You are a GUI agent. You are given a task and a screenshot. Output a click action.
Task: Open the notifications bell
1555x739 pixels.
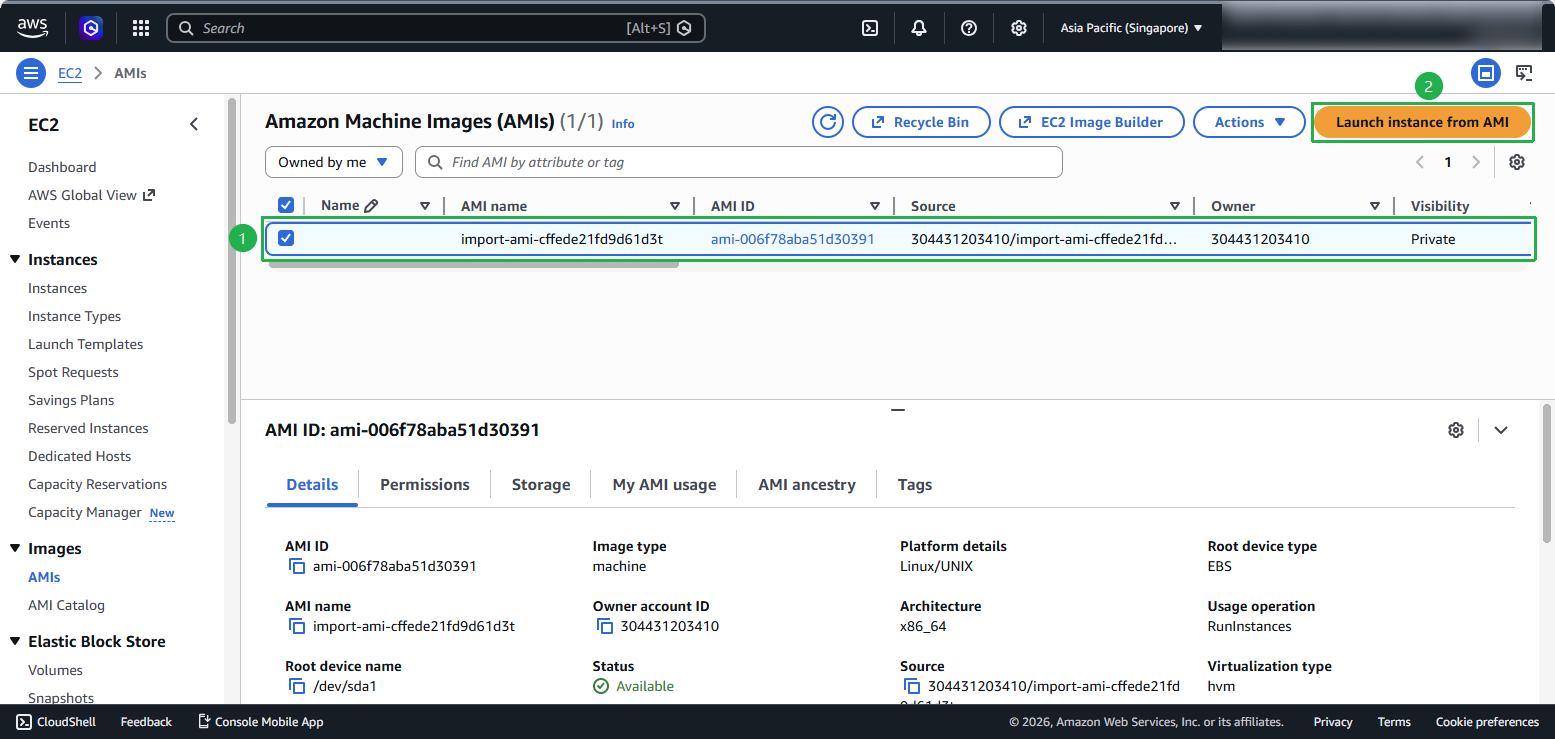pyautogui.click(x=919, y=28)
